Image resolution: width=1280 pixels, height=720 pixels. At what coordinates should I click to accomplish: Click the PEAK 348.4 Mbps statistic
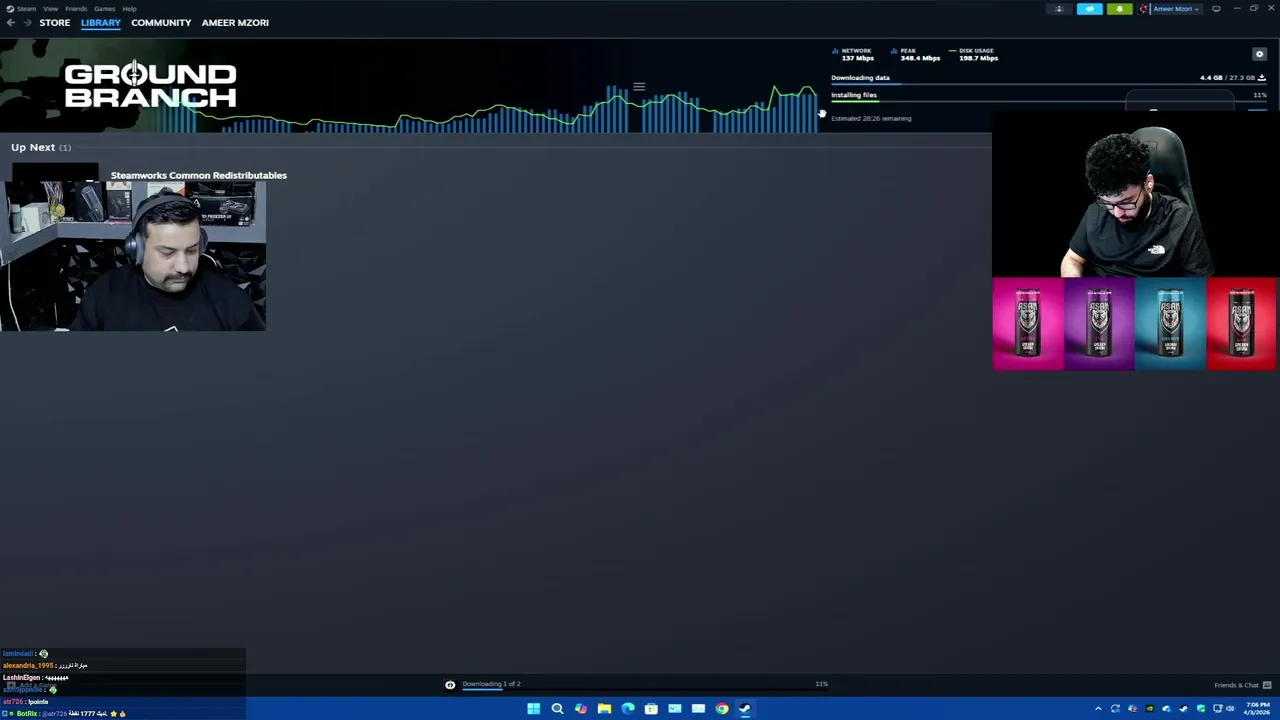(x=917, y=54)
